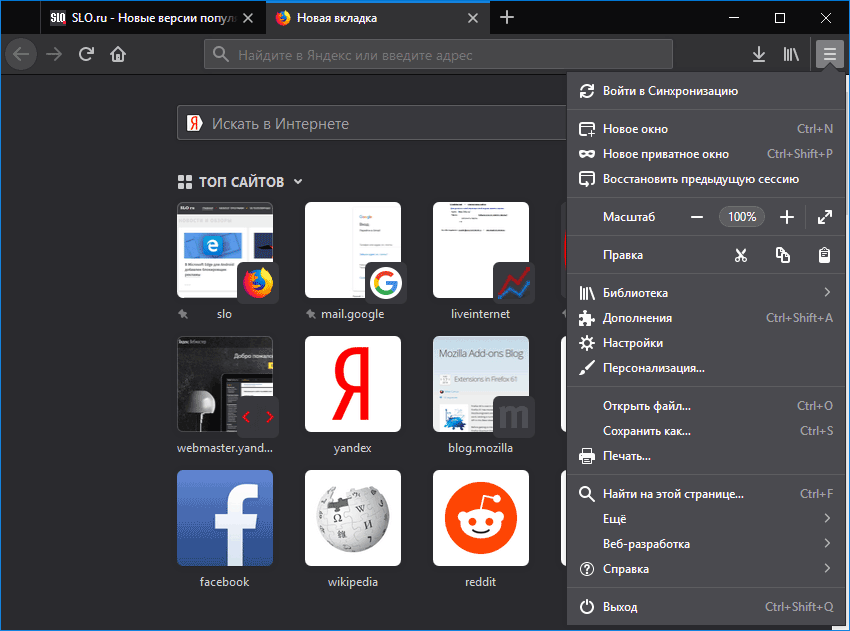Screen dimensions: 850x631
Task: Open Дополнения from the menu
Action: click(706, 318)
